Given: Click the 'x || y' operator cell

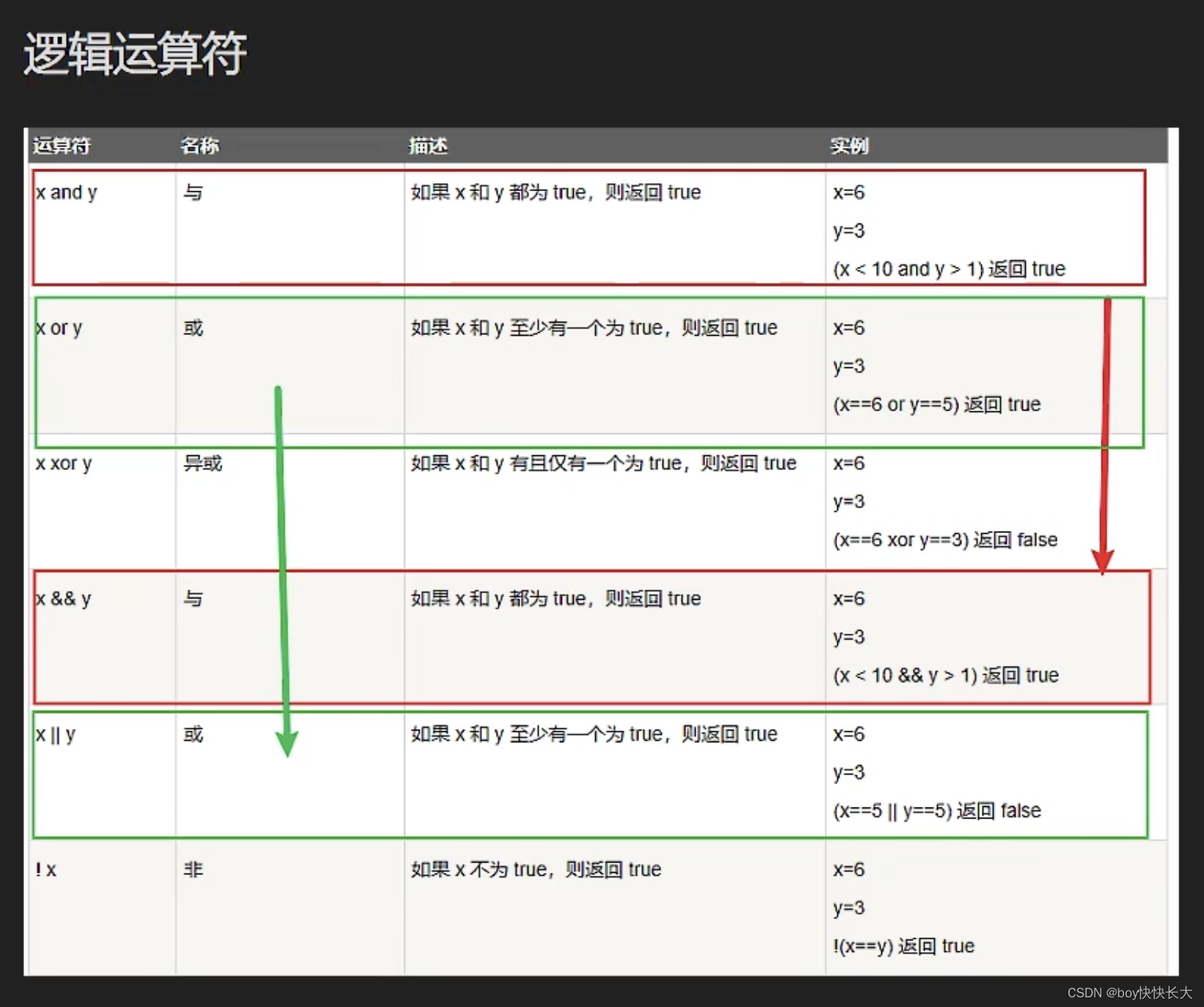Looking at the screenshot, I should pos(55,735).
